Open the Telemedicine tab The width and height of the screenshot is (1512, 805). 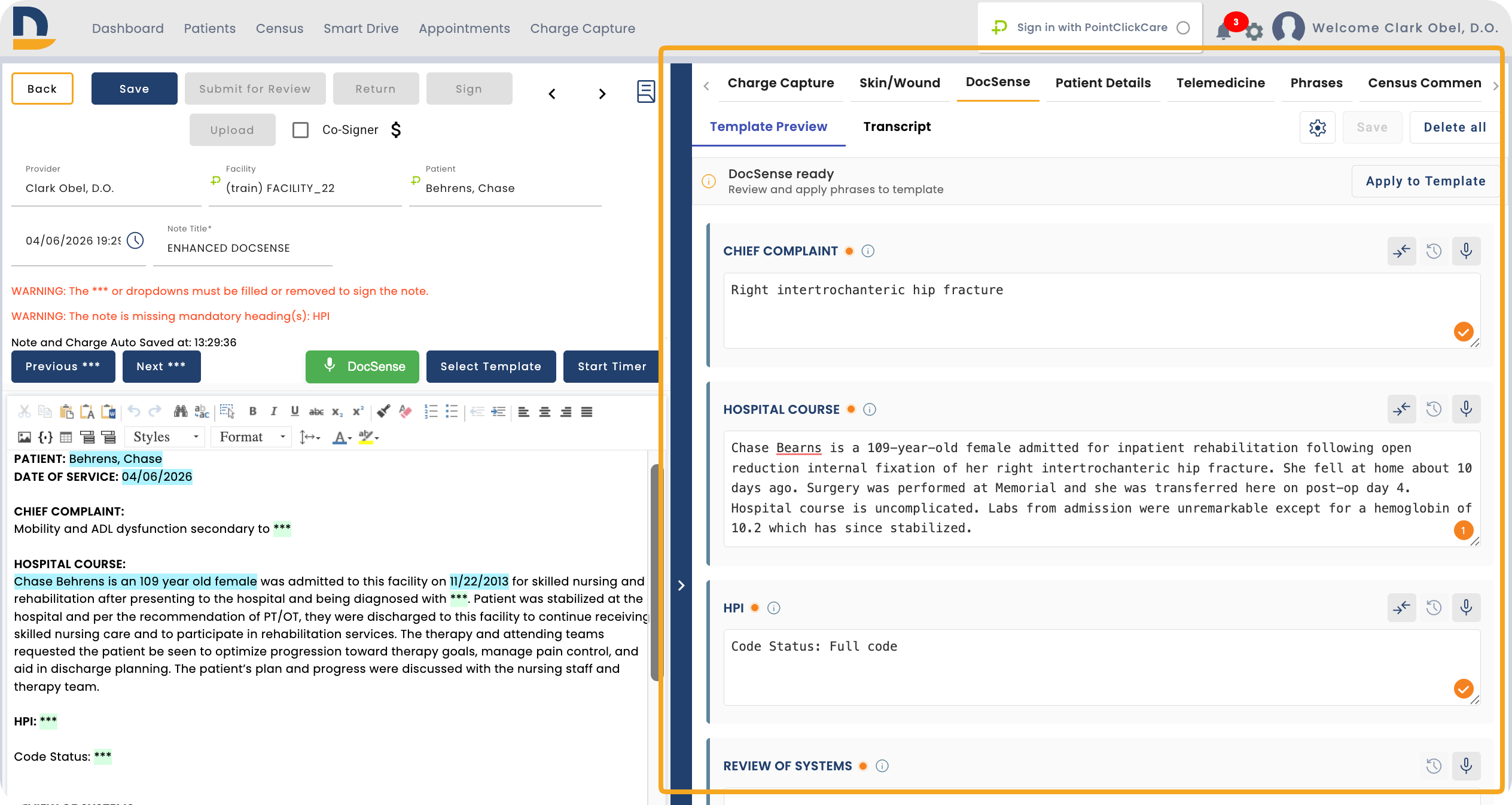pyautogui.click(x=1221, y=83)
